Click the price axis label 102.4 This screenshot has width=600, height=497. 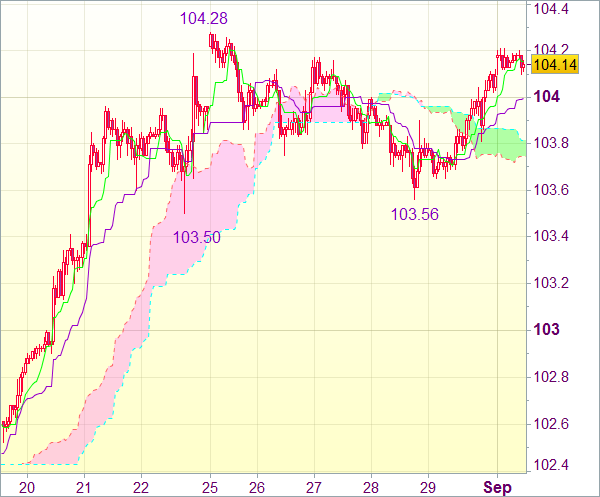(551, 465)
